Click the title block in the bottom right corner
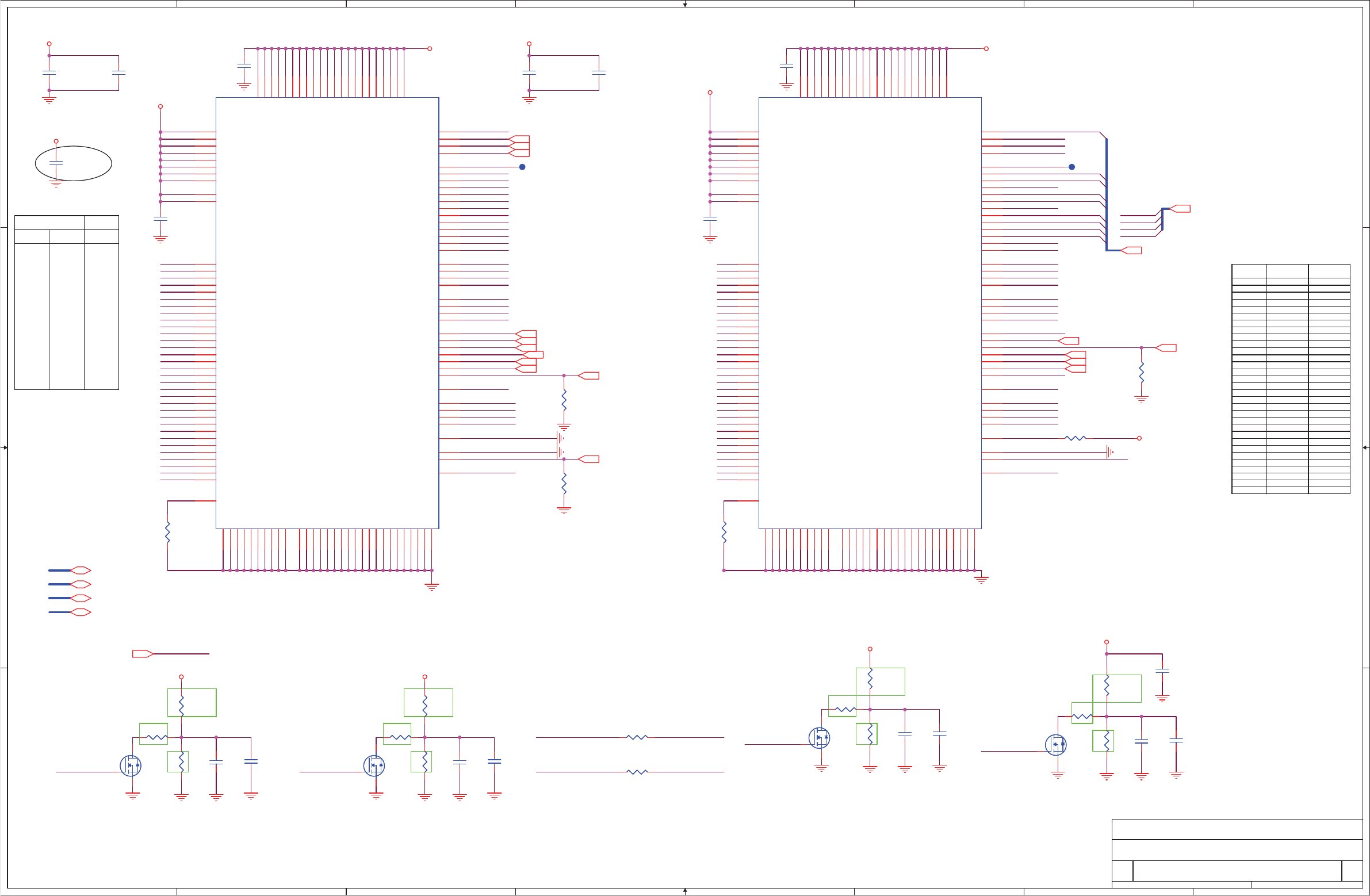 click(x=1237, y=853)
